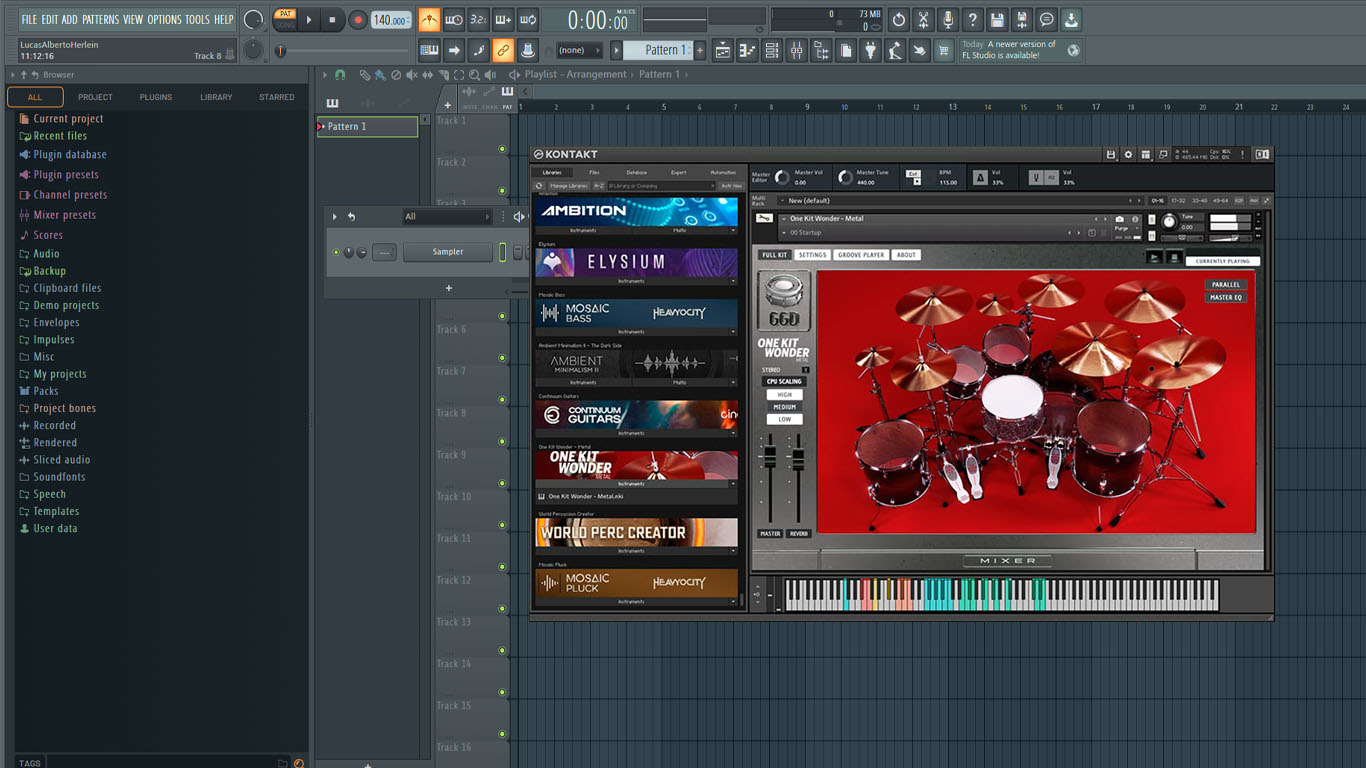Toggle the playlist magnet snap icon
Viewport: 1366px width, 768px height.
(x=340, y=75)
